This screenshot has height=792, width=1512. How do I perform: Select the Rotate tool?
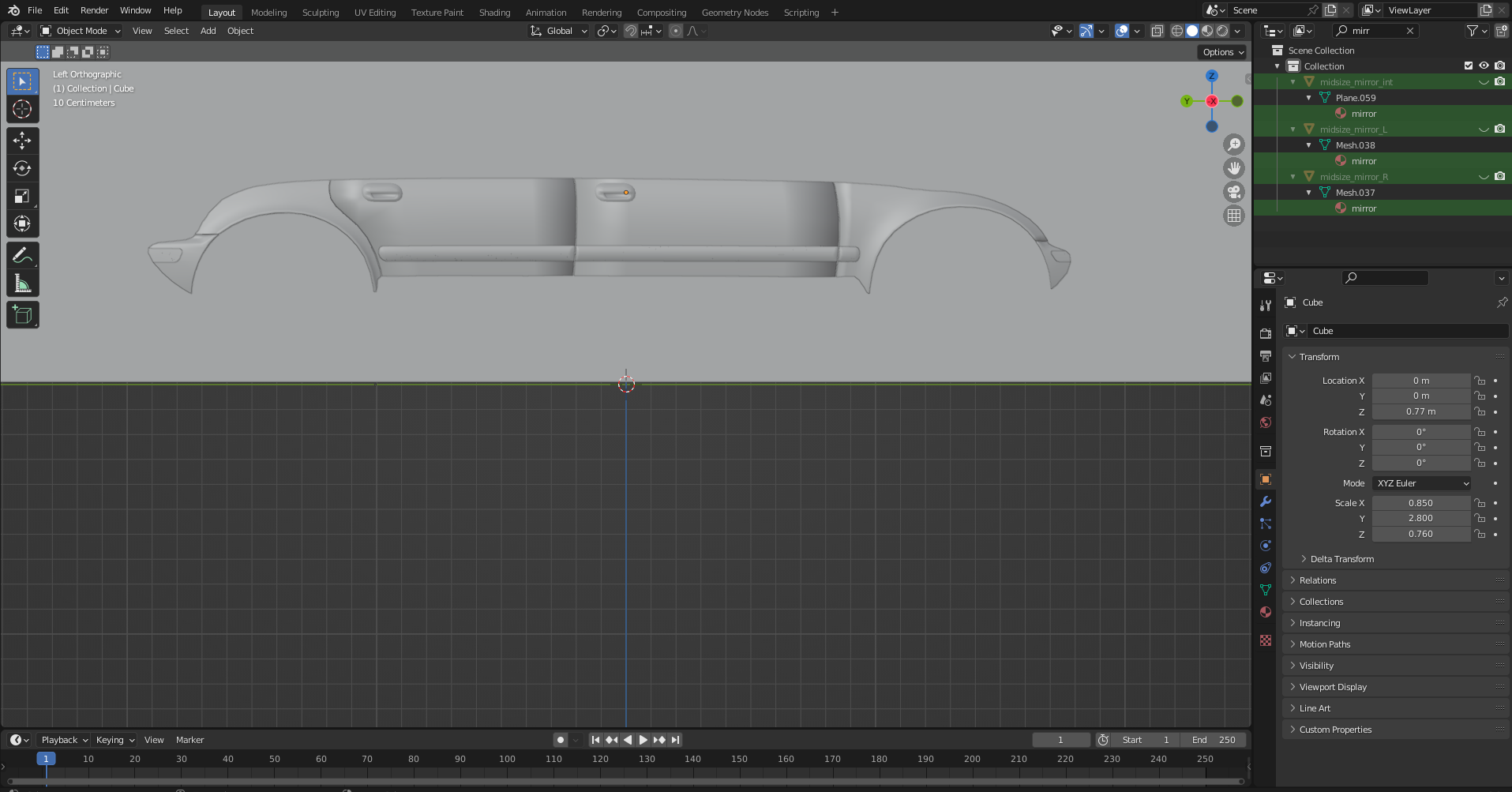[x=22, y=168]
